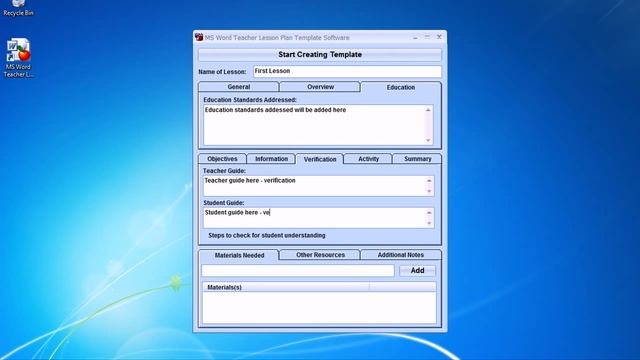Minimize the Lesson Plan Template window
Screen dimensions: 640x360
[x=415, y=37]
